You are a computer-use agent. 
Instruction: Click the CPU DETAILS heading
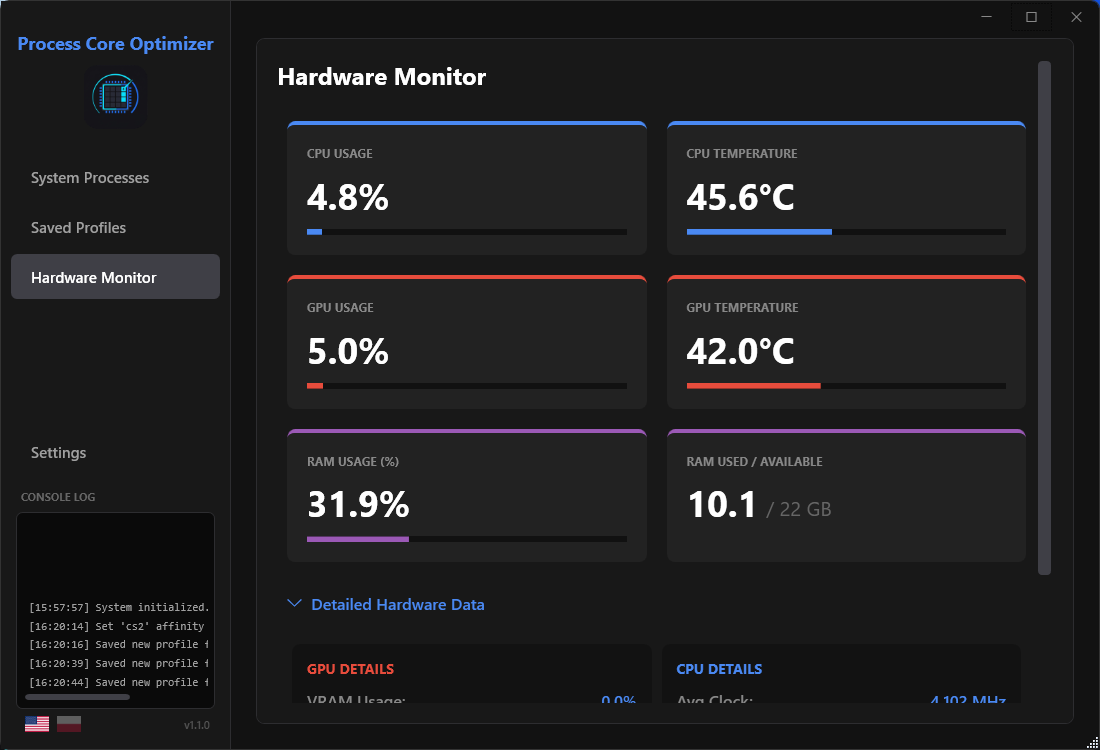[x=719, y=669]
